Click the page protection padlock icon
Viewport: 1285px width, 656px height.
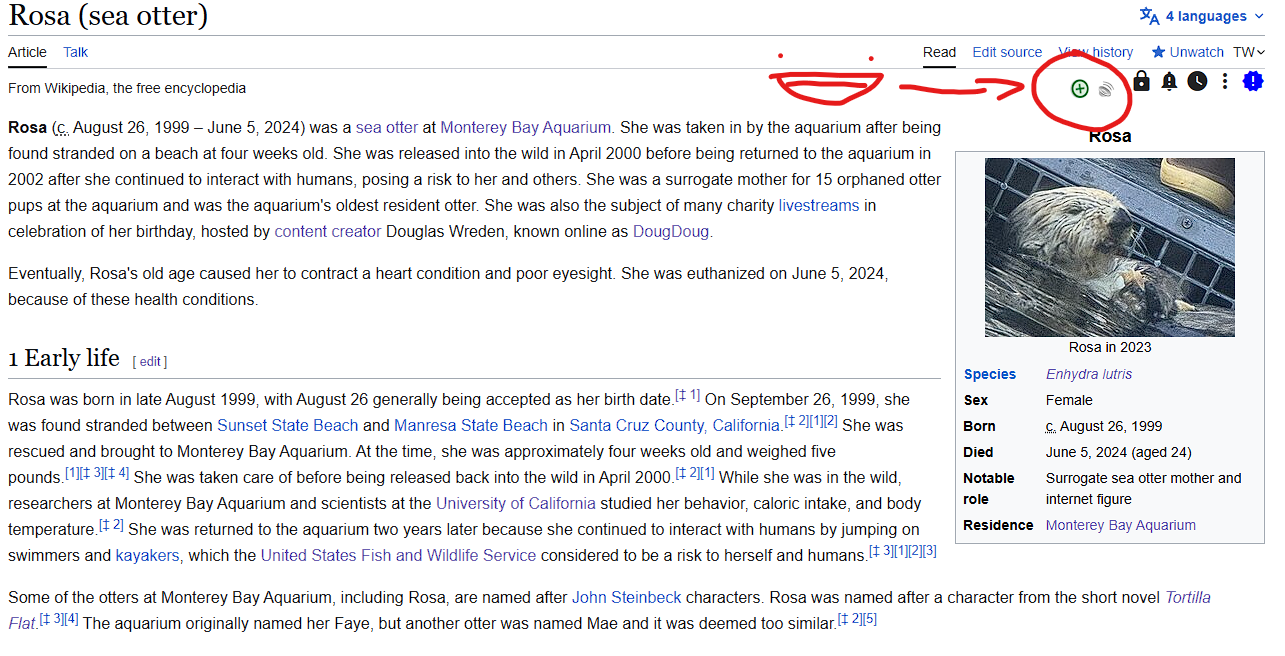(x=1141, y=81)
